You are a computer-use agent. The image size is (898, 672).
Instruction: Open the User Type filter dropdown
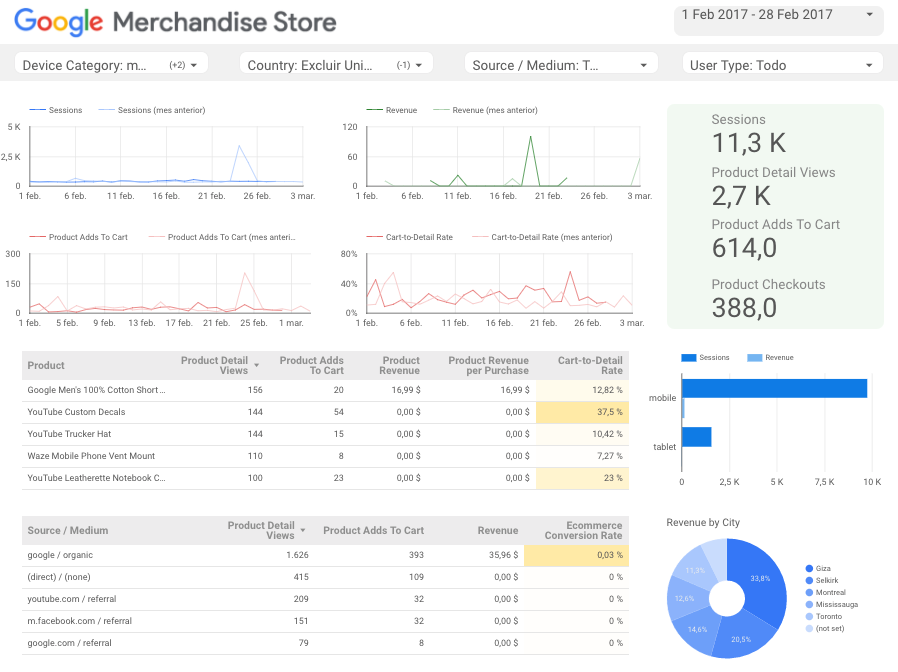(782, 65)
